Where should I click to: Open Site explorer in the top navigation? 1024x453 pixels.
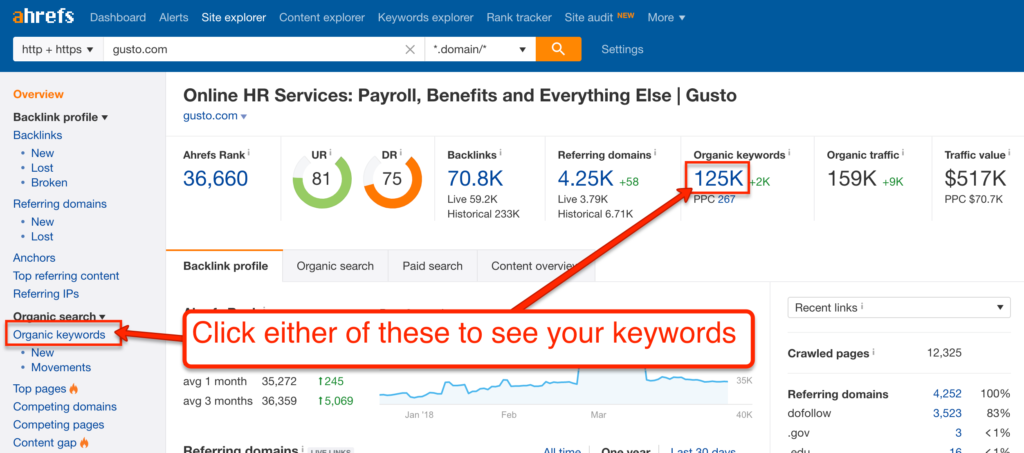click(234, 18)
